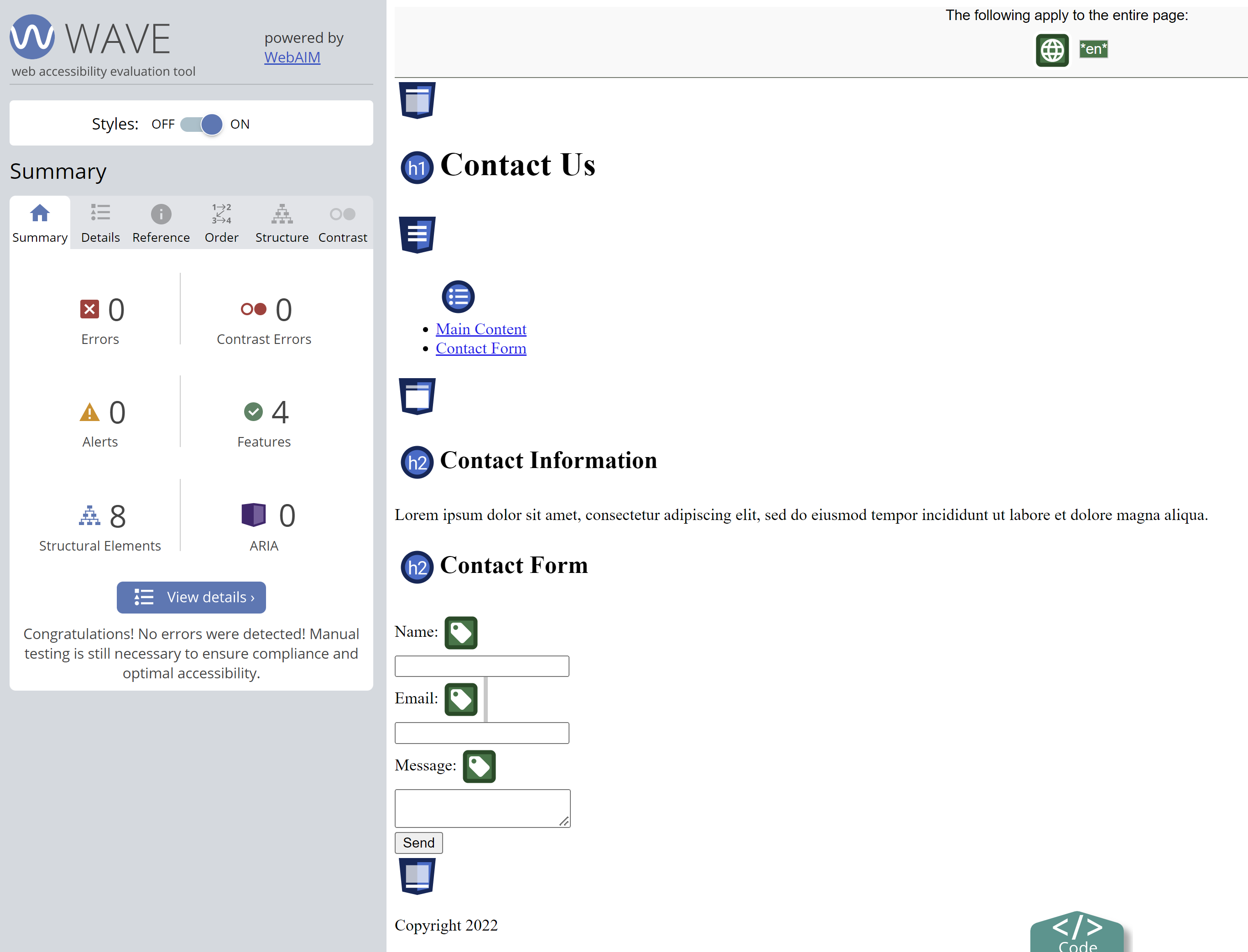Click the red Errors icon
This screenshot has height=952, width=1248.
pos(89,309)
